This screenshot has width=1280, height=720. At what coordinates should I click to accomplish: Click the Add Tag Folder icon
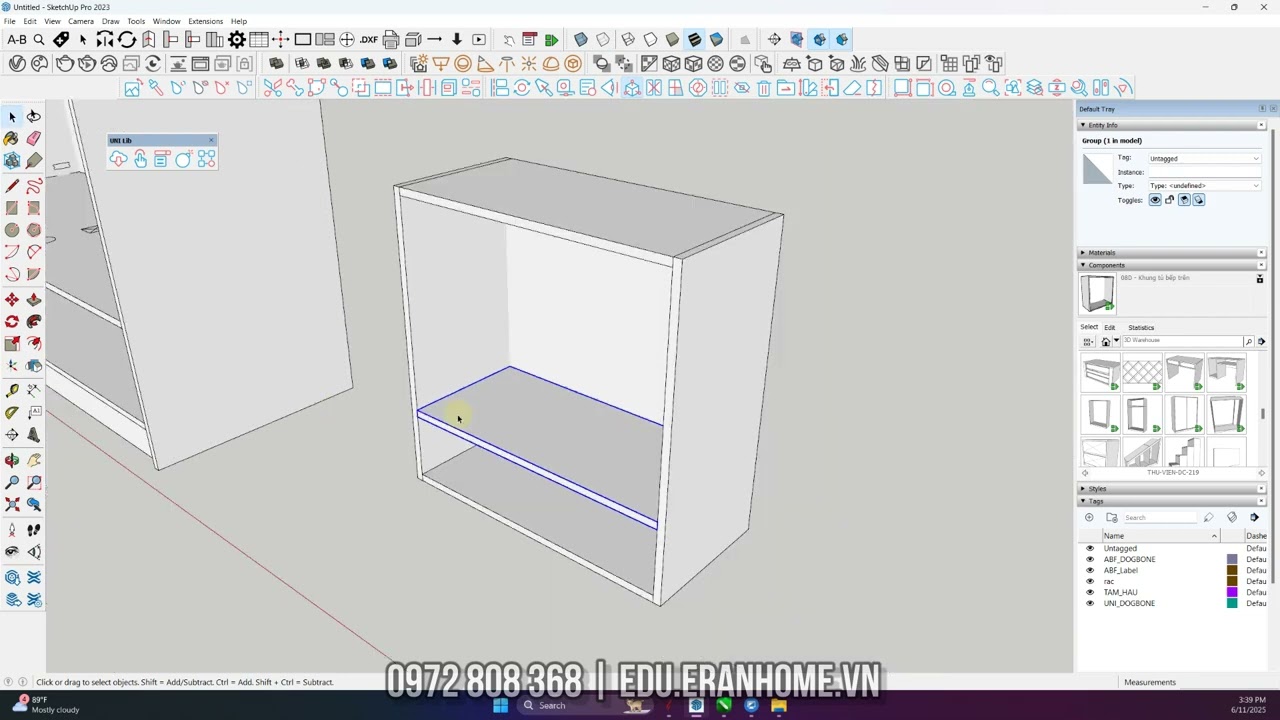tap(1112, 517)
